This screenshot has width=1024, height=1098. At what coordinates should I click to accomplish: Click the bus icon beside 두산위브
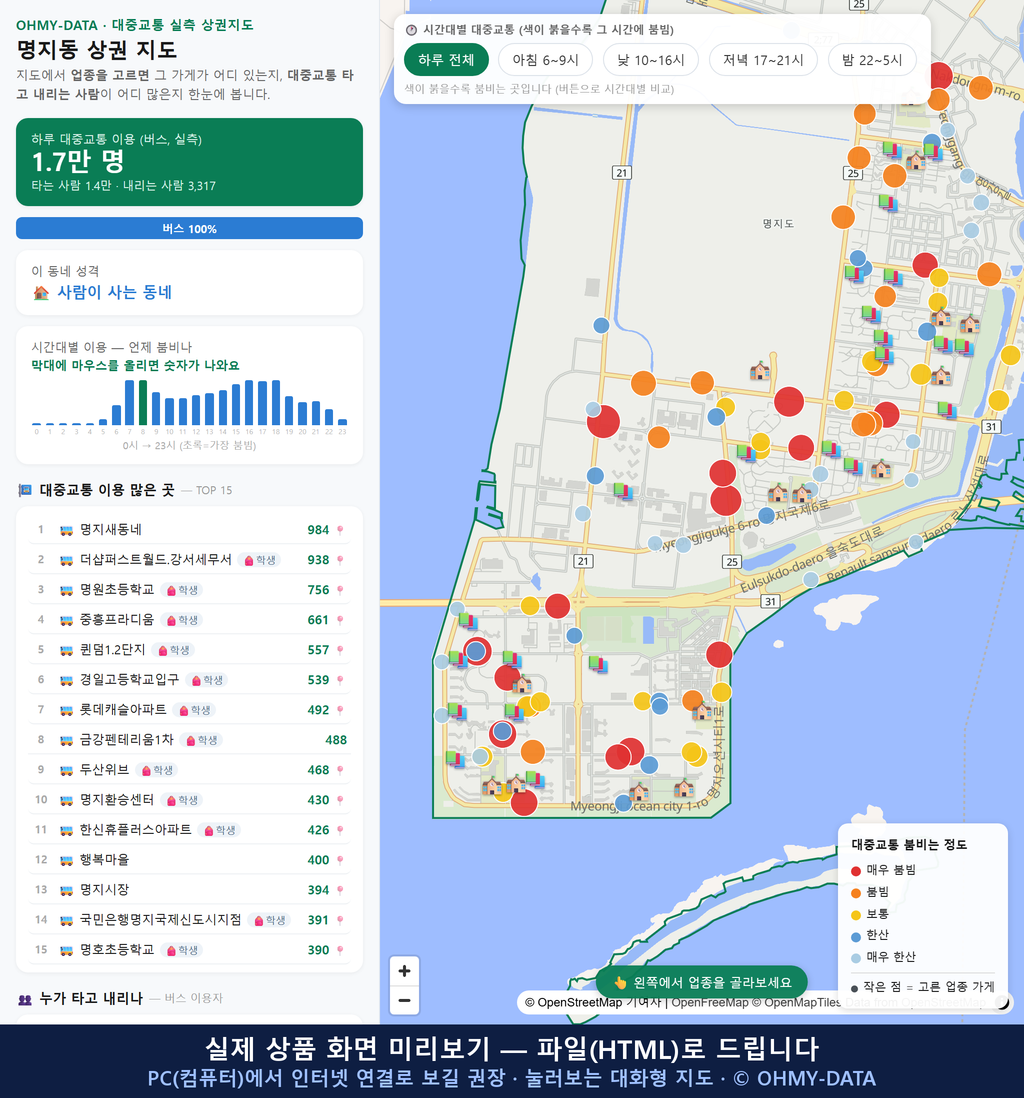[x=67, y=770]
